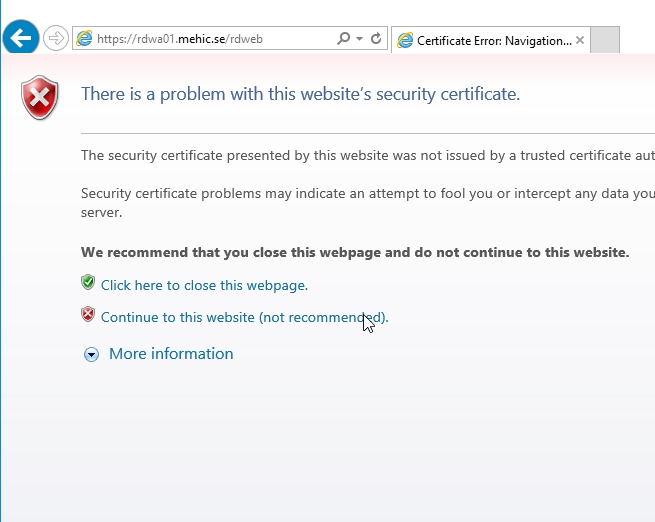Open a new blank tab

606,40
